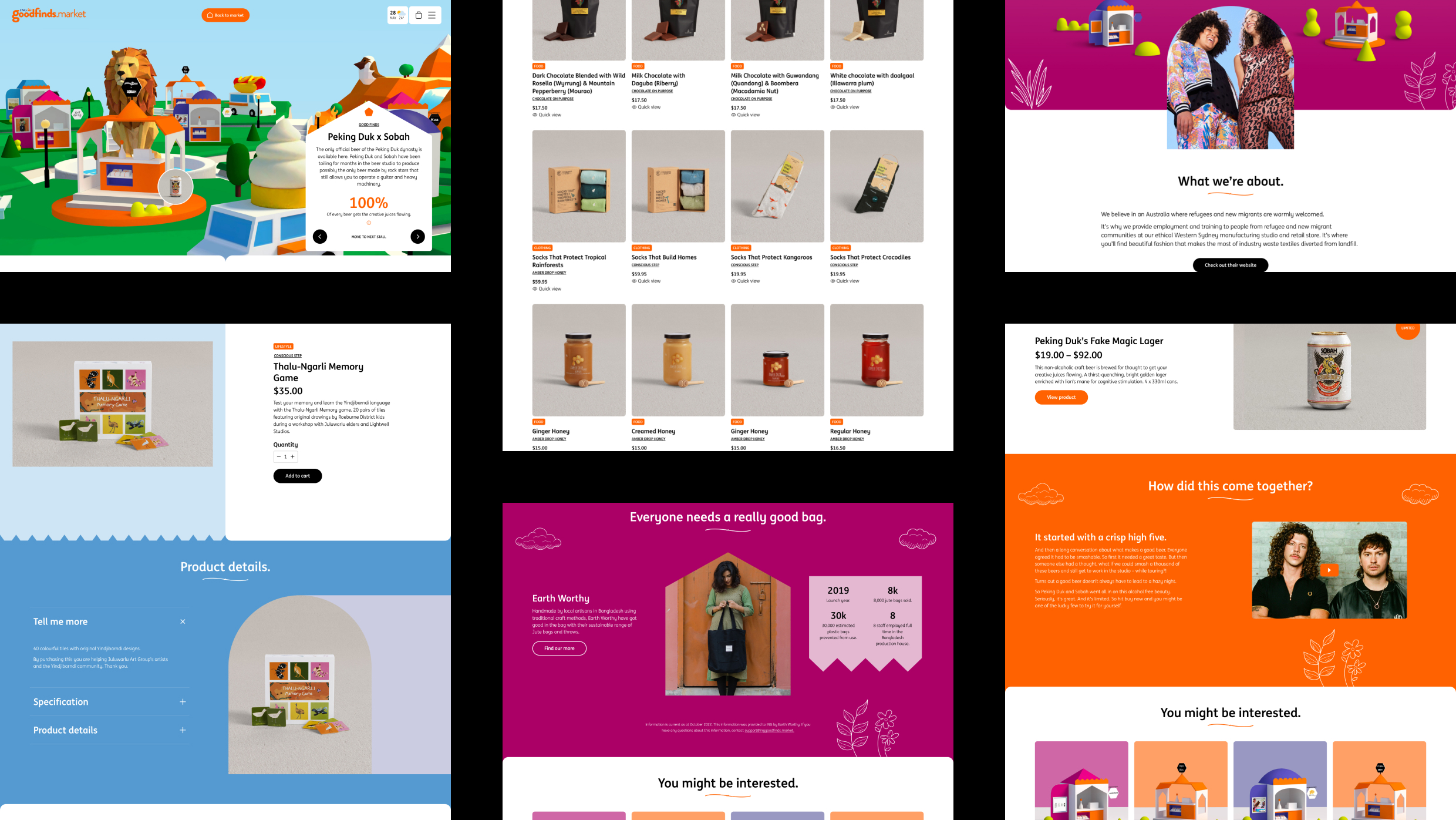Click the list view icon on product grid
Image resolution: width=1456 pixels, height=820 pixels.
click(432, 15)
